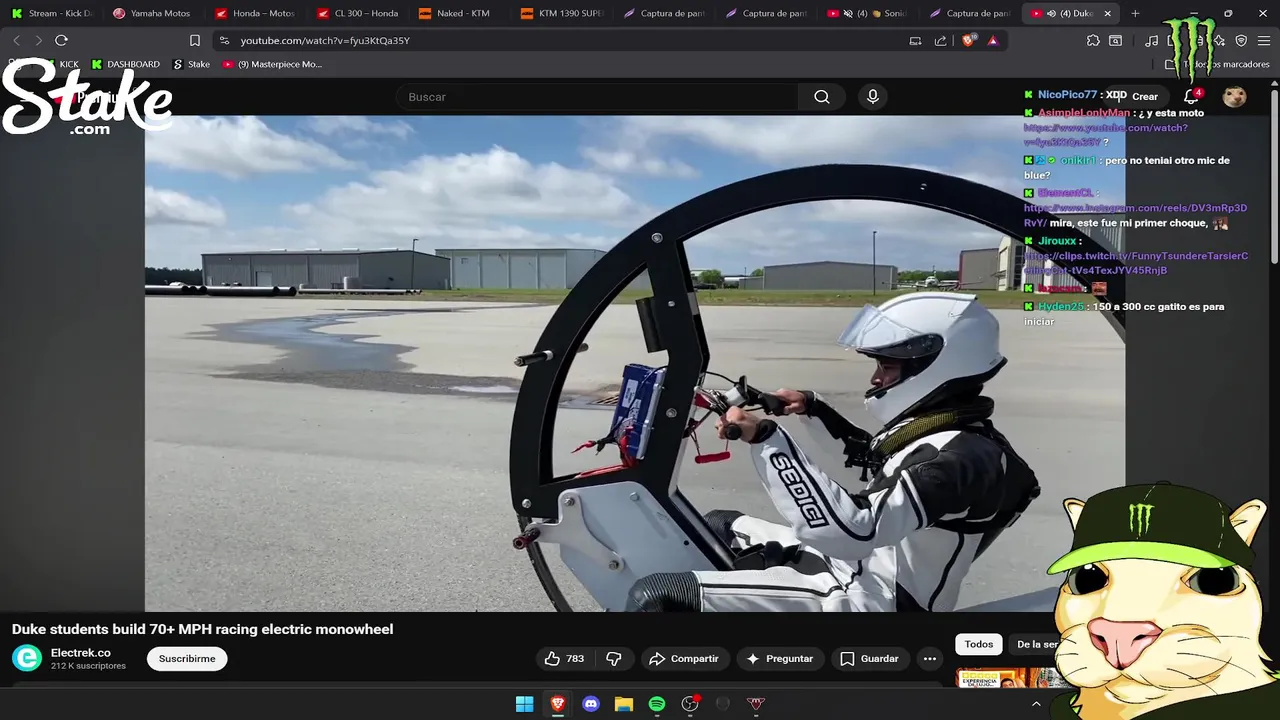Click Preguntar ask button
This screenshot has width=1280, height=720.
pyautogui.click(x=780, y=659)
